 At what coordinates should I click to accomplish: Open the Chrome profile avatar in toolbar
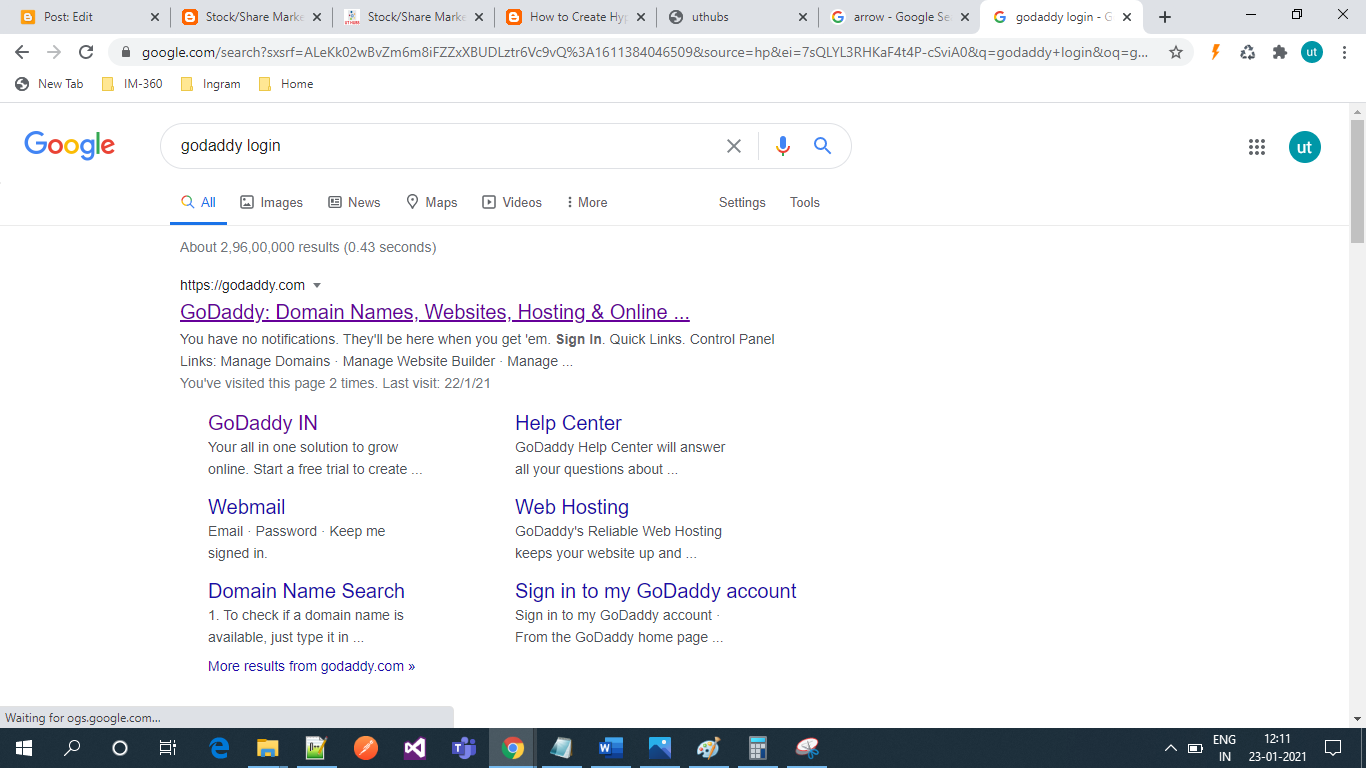click(x=1312, y=52)
